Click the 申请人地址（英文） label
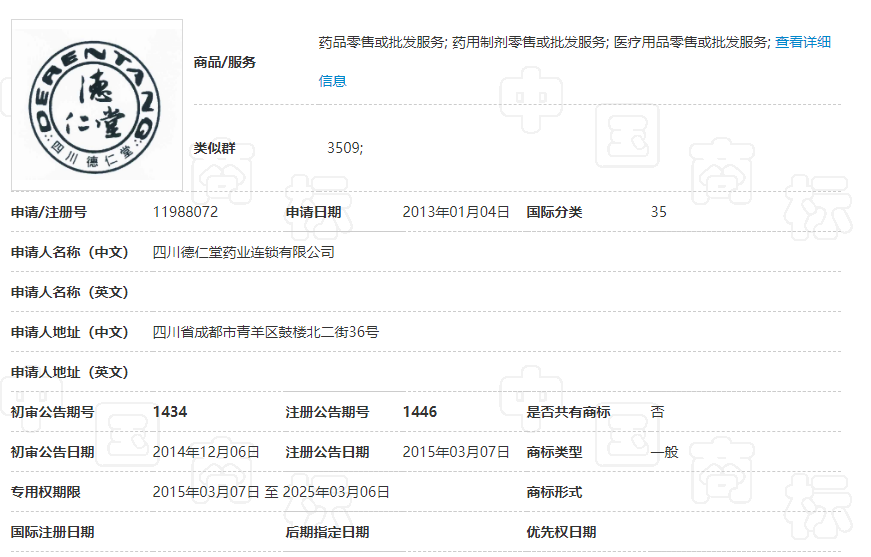Viewport: 871px width, 557px height. point(70,372)
